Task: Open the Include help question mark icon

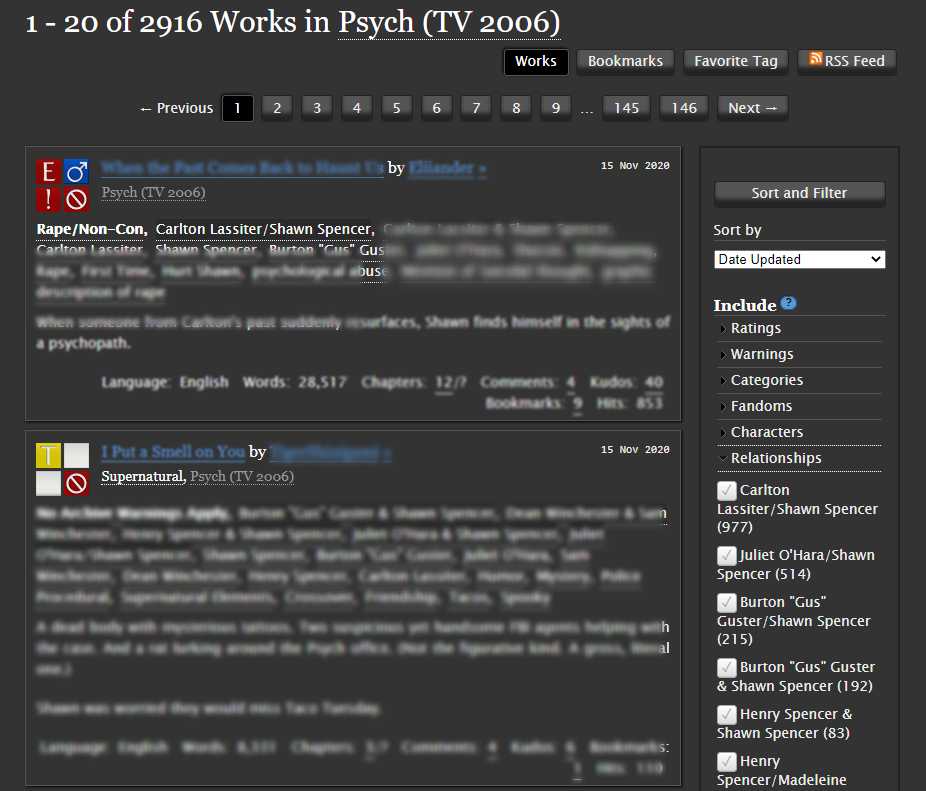Action: pos(788,304)
